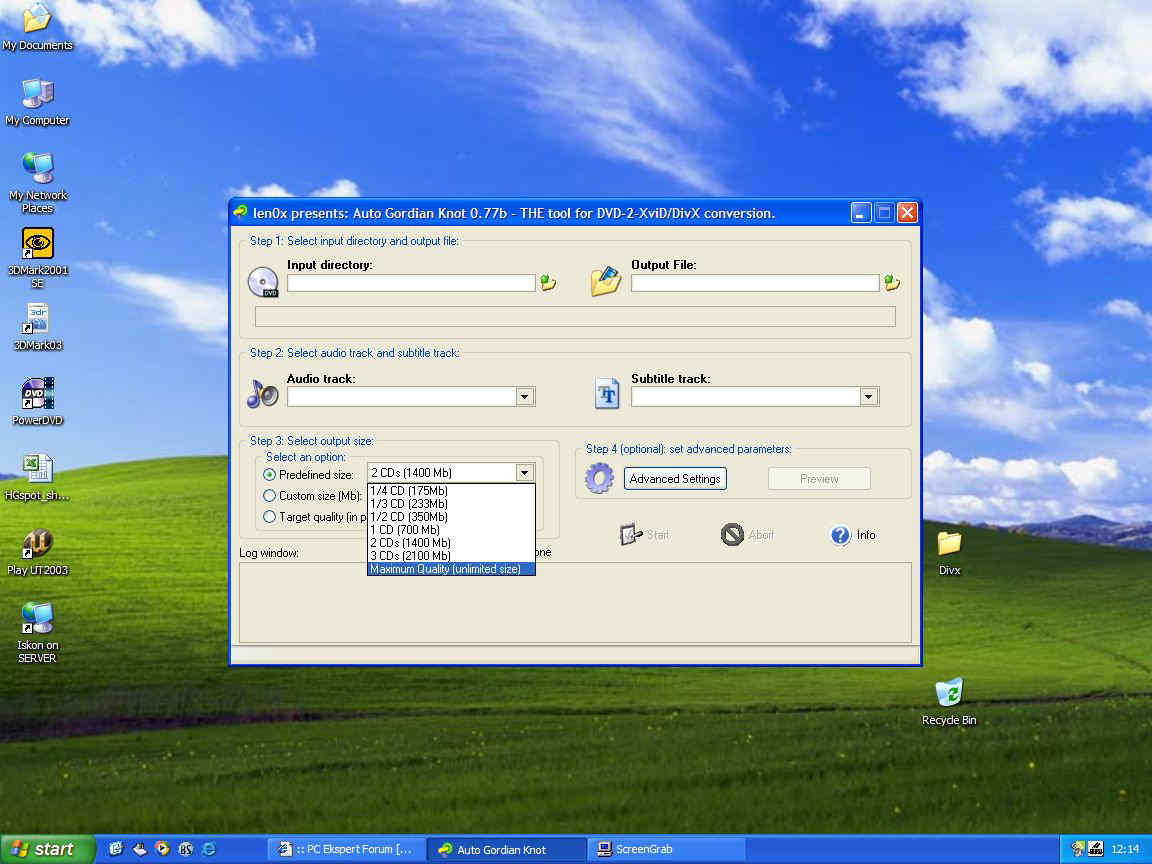Click the Advanced Settings button
This screenshot has height=864, width=1152.
675,479
